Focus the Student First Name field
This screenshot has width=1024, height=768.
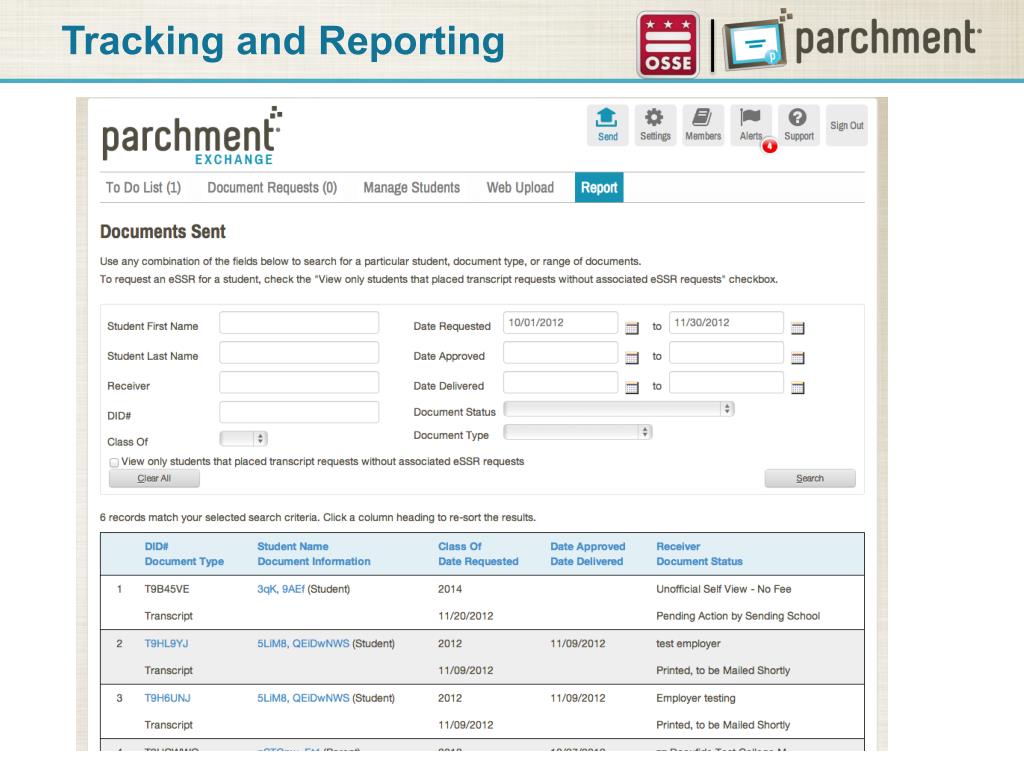coord(299,323)
